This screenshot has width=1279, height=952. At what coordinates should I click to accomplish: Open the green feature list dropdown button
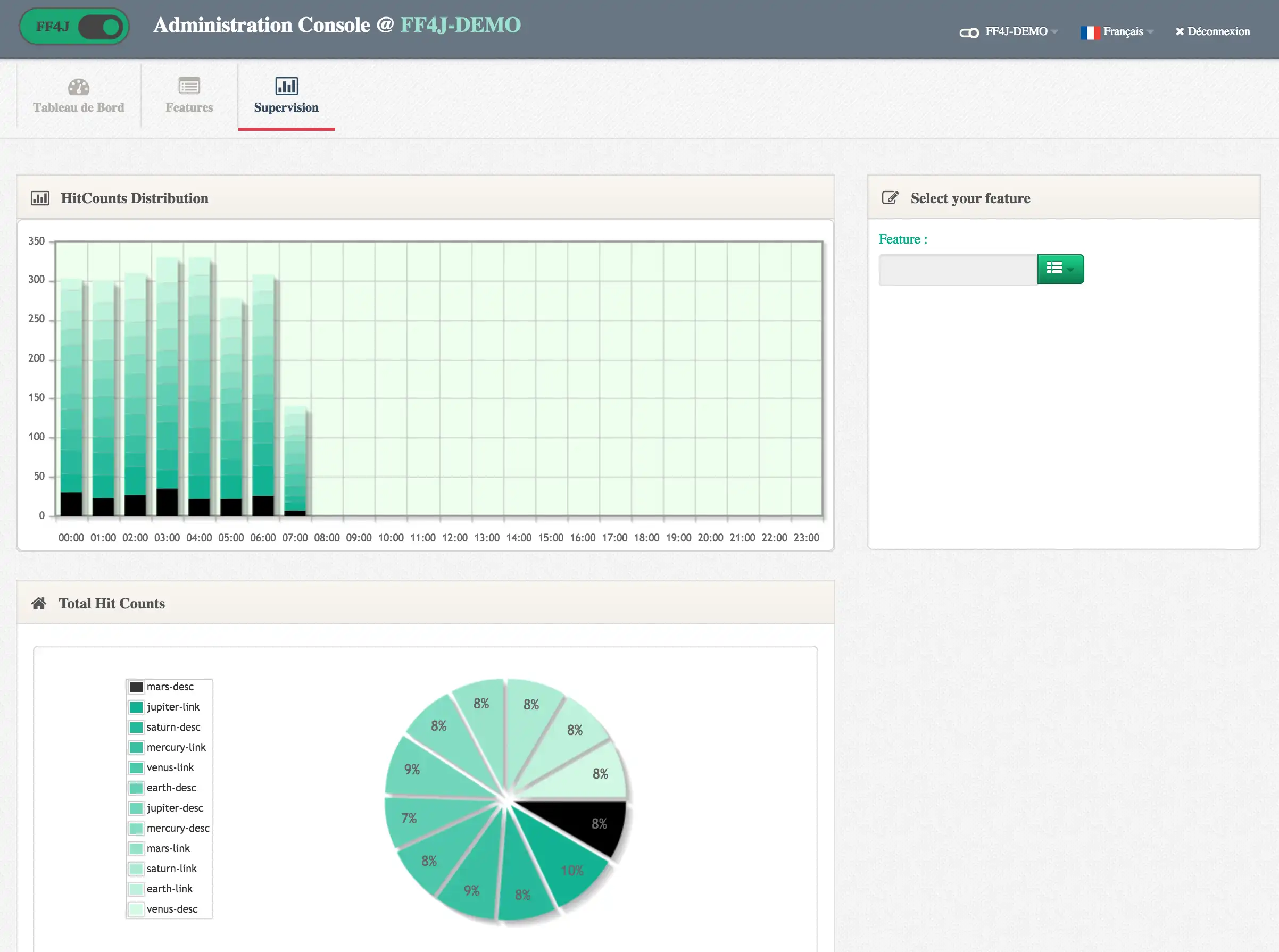click(1060, 269)
